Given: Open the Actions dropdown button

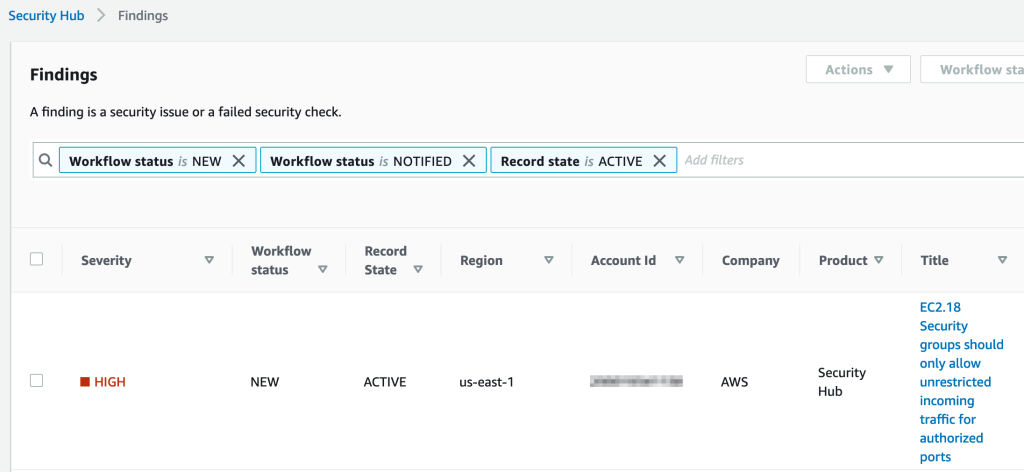Looking at the screenshot, I should [858, 69].
